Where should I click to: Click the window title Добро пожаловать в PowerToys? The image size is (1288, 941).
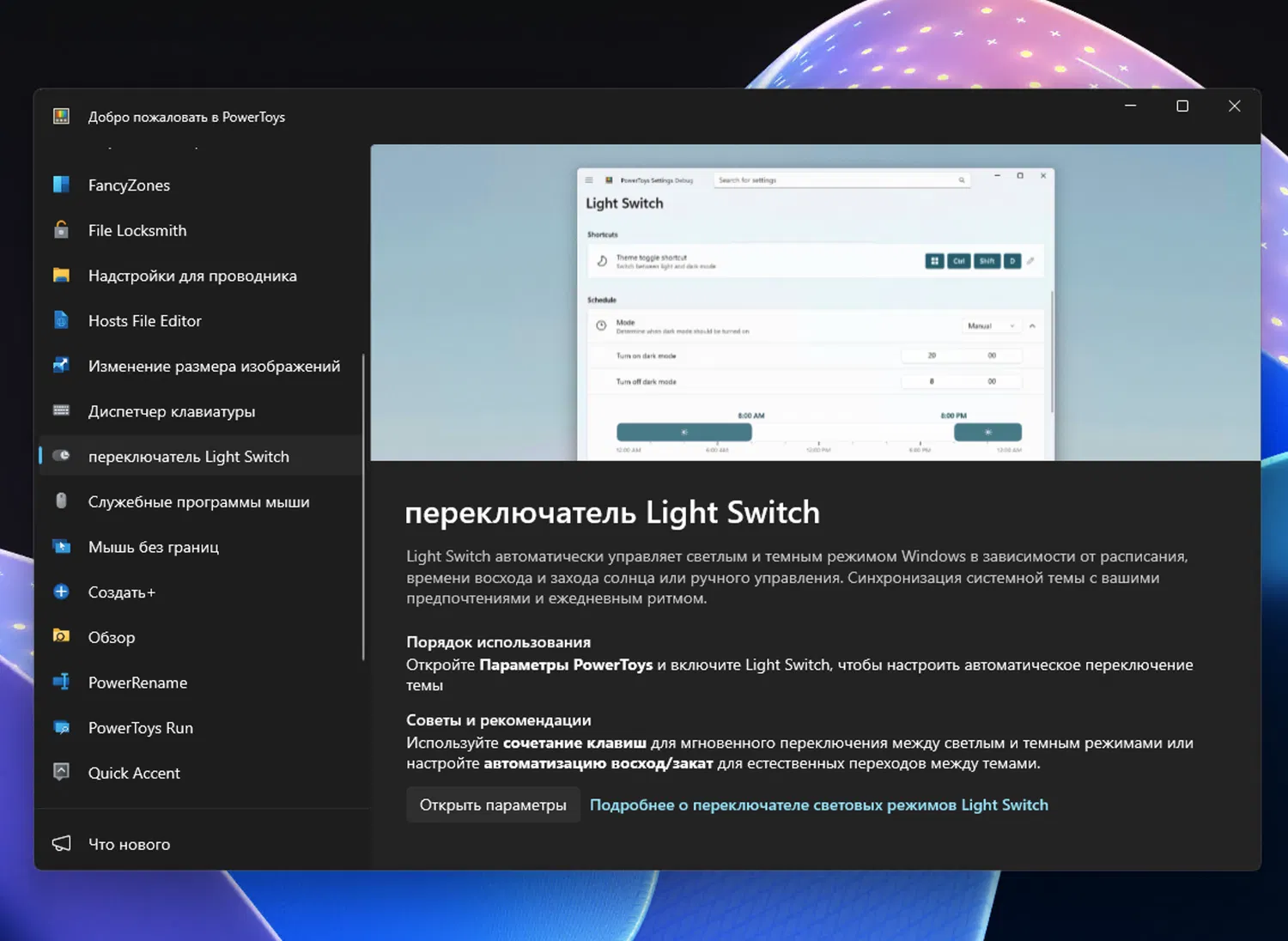coord(186,117)
